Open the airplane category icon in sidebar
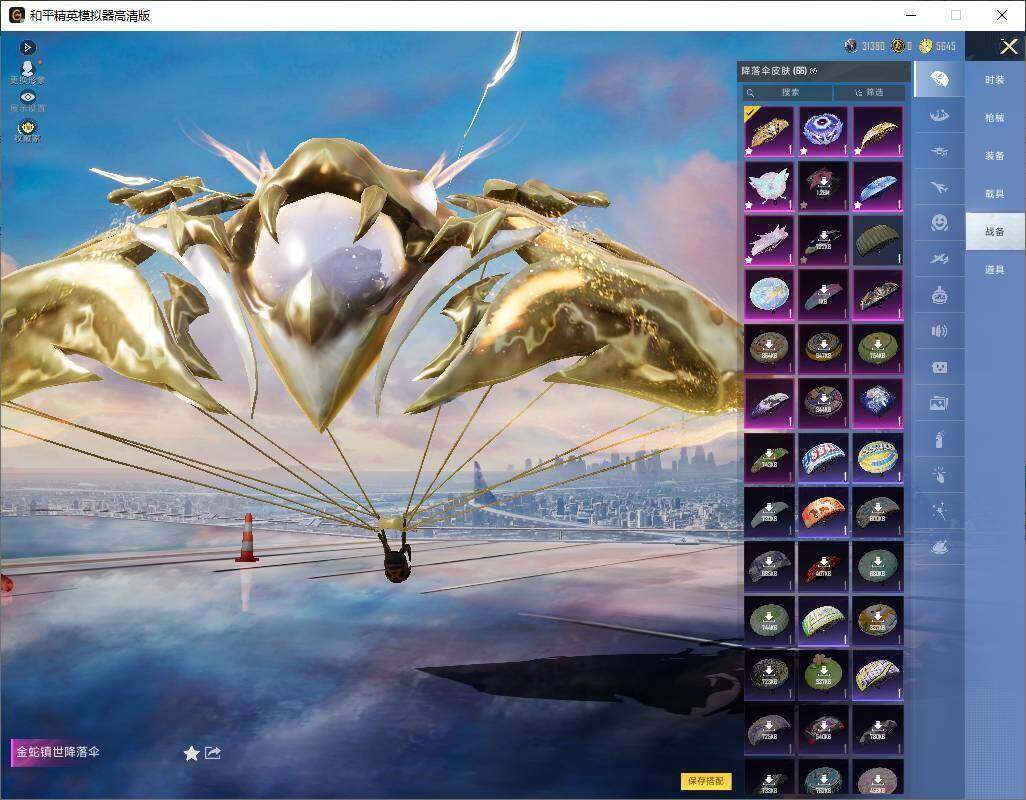This screenshot has height=800, width=1026. coord(939,188)
